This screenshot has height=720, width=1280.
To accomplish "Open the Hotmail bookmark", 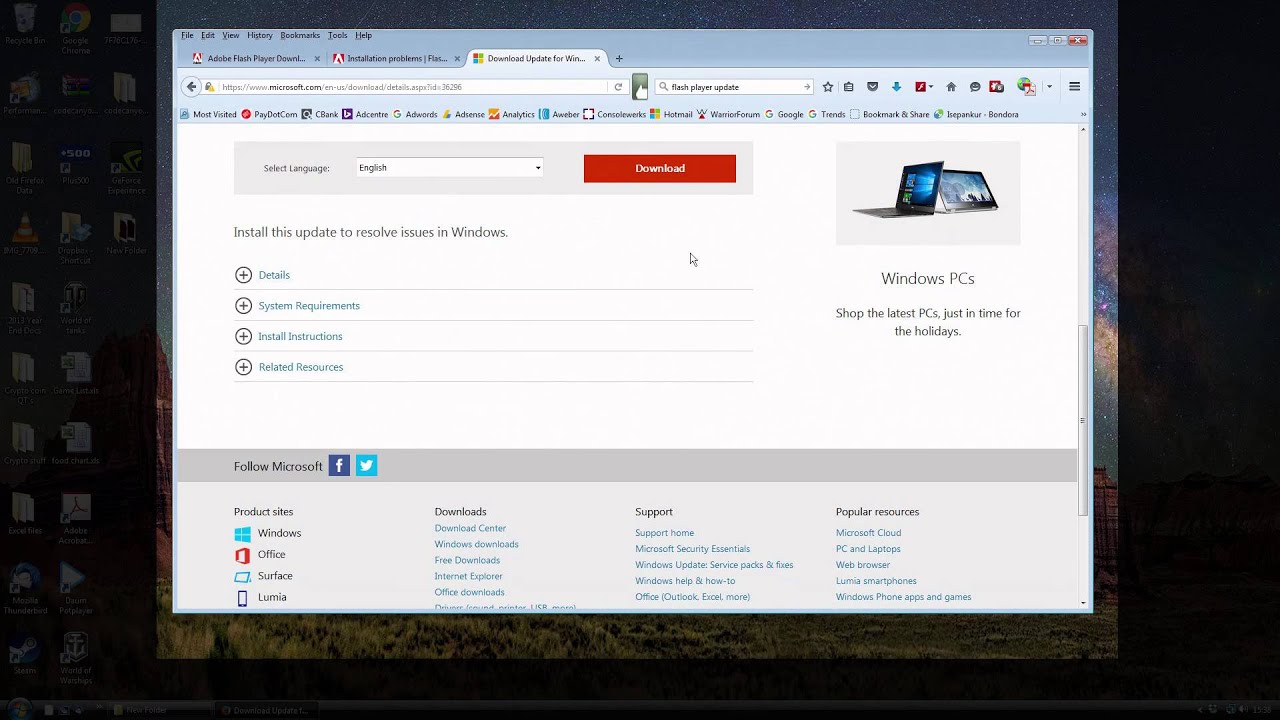I will (x=671, y=115).
